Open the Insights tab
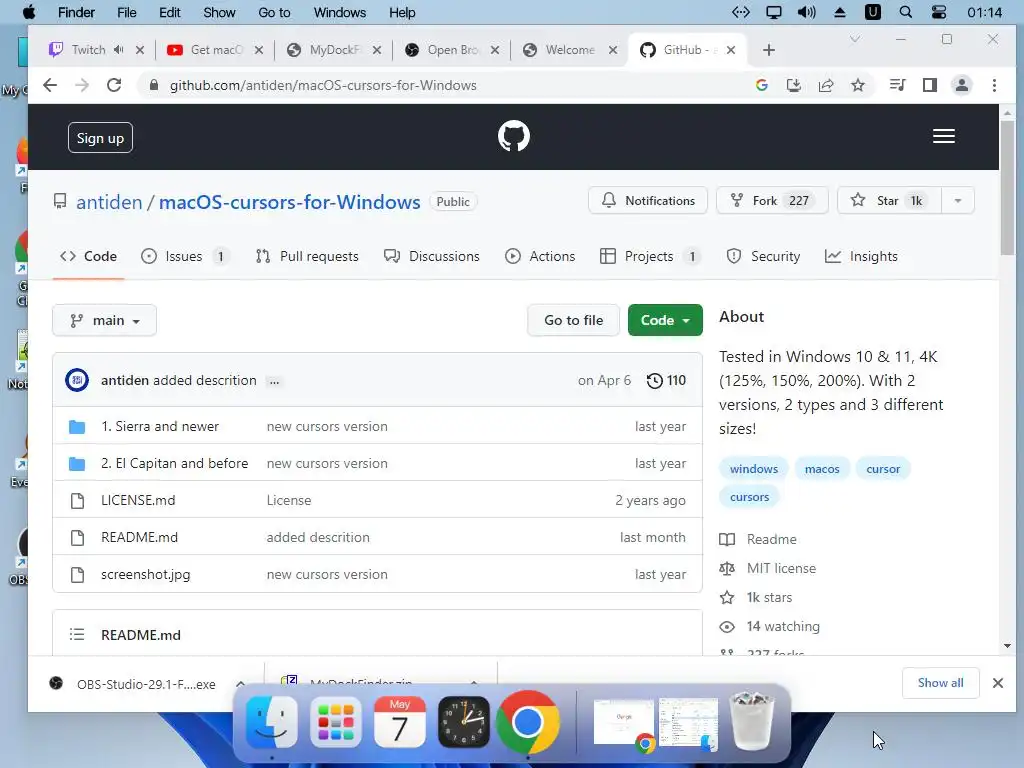 coord(861,257)
